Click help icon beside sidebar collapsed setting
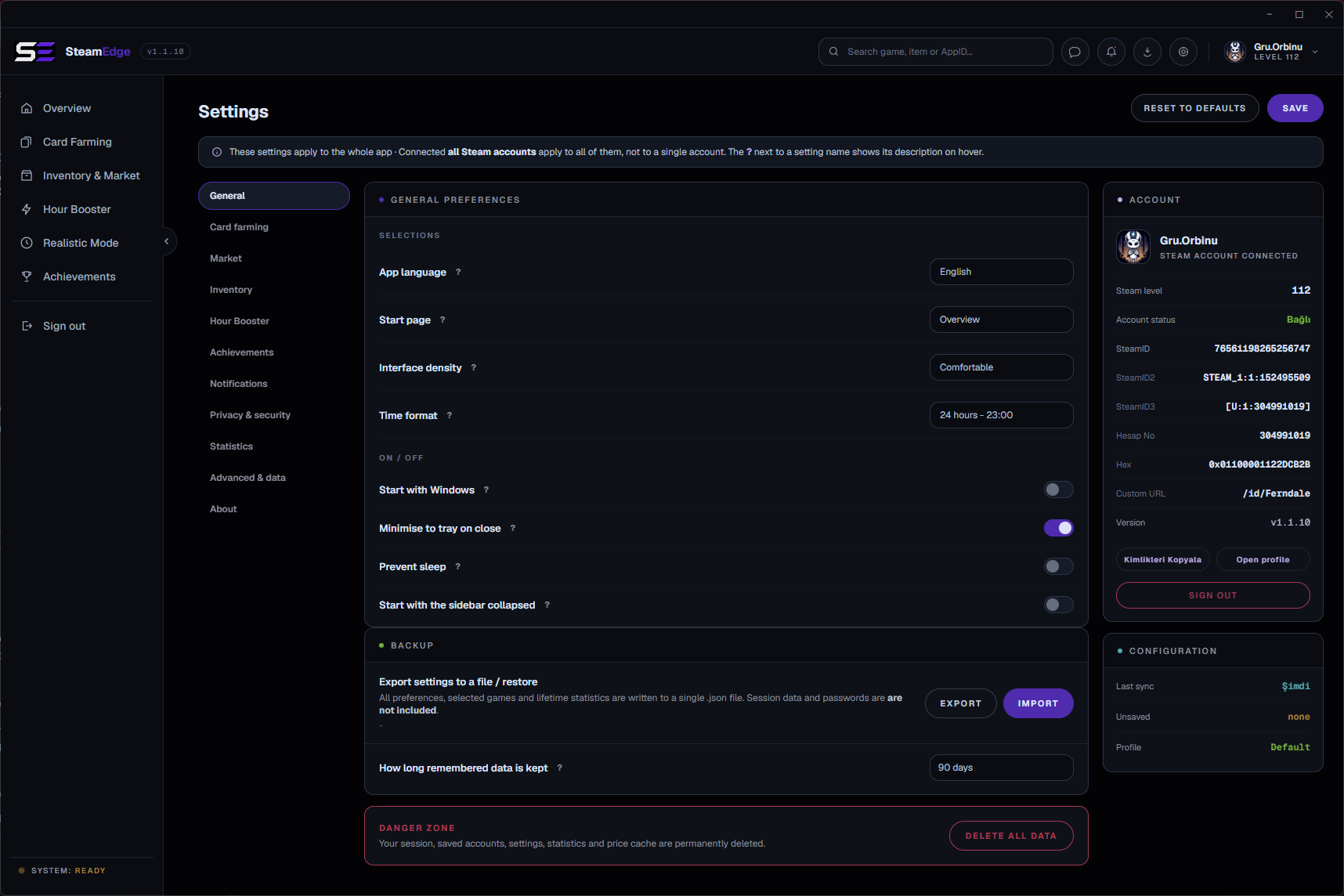Image resolution: width=1344 pixels, height=896 pixels. 547,605
